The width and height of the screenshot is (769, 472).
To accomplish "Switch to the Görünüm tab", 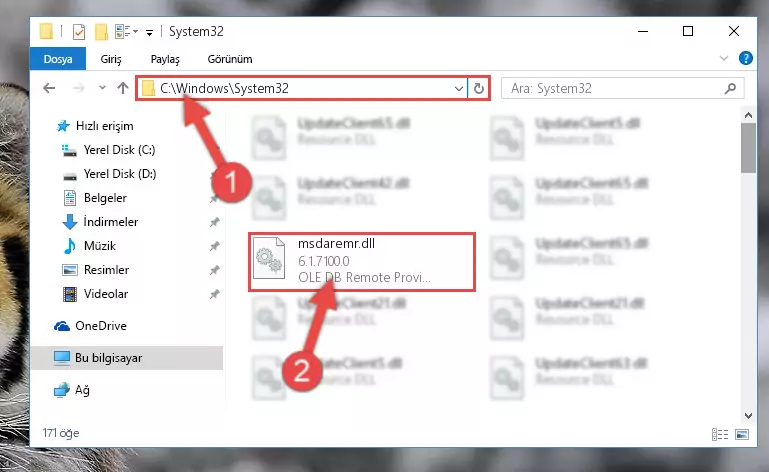I will (230, 59).
